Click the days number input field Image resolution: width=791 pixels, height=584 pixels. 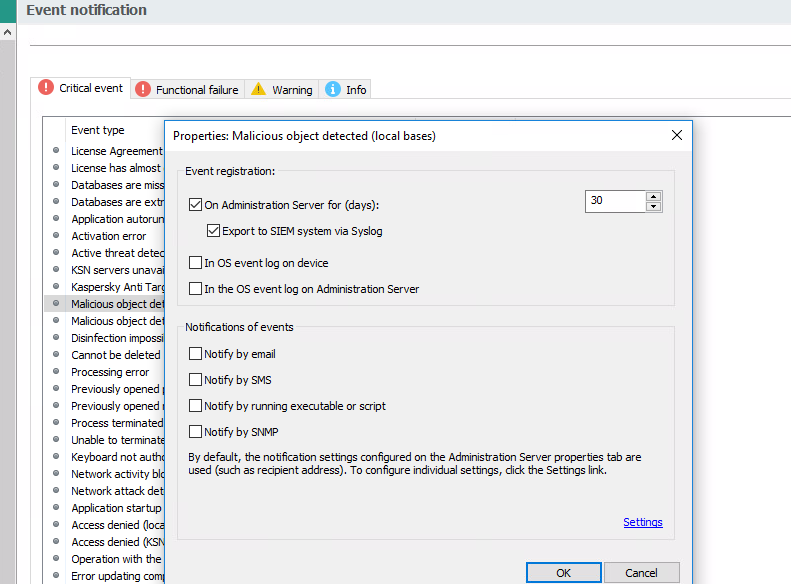(615, 201)
